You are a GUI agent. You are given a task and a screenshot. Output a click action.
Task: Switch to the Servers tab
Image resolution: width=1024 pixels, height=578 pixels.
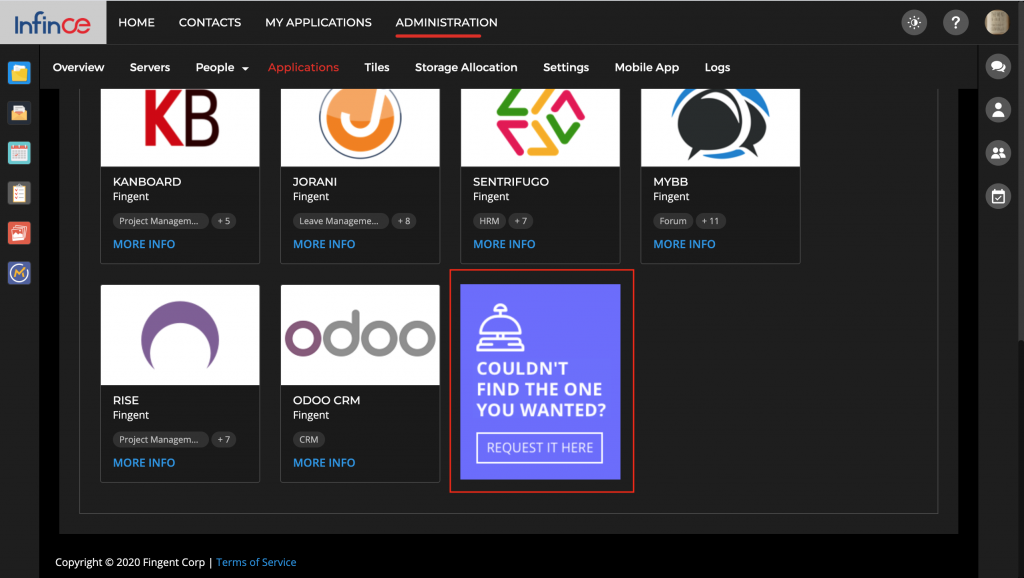click(x=150, y=67)
